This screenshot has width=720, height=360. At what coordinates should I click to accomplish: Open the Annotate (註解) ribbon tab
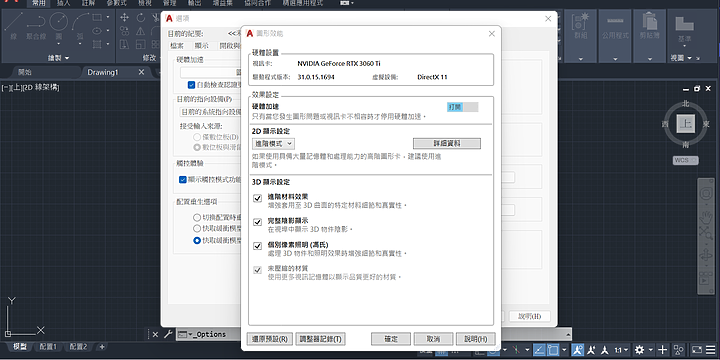pyautogui.click(x=88, y=3)
